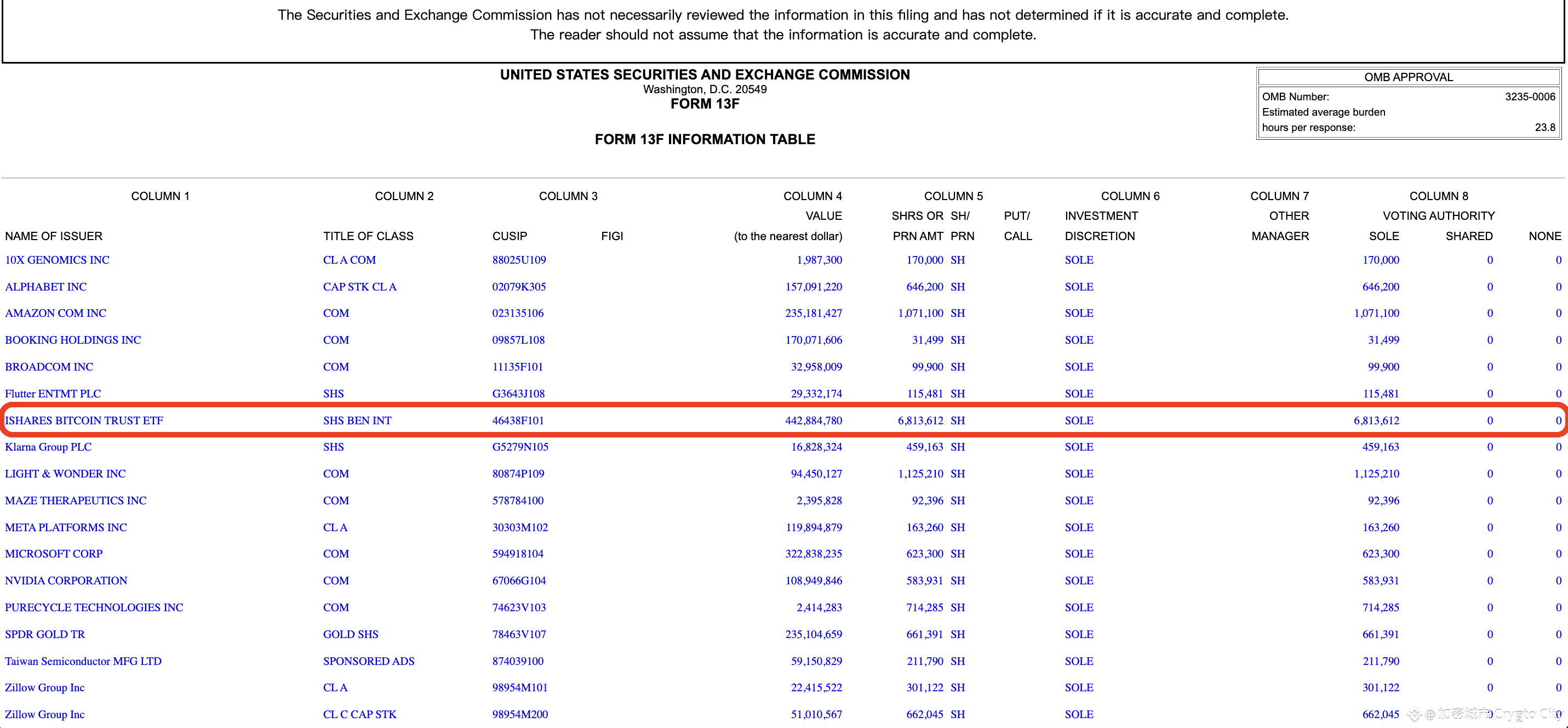Click the CUSIP column header
The width and height of the screenshot is (1568, 728).
[510, 236]
